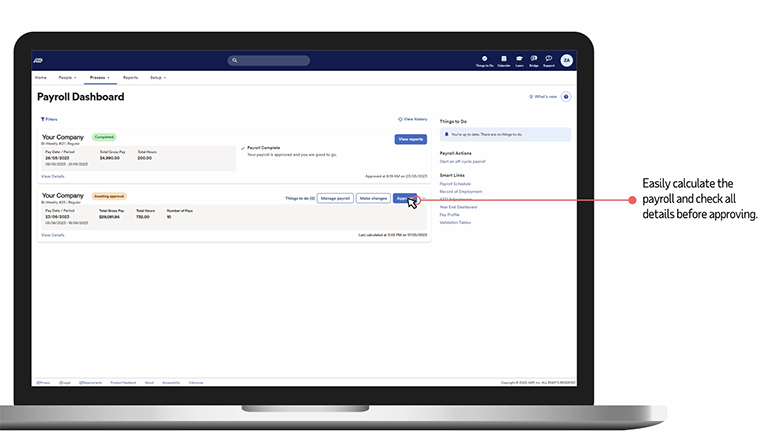Open the Calendar icon in top bar
This screenshot has height=433, width=768.
[503, 60]
